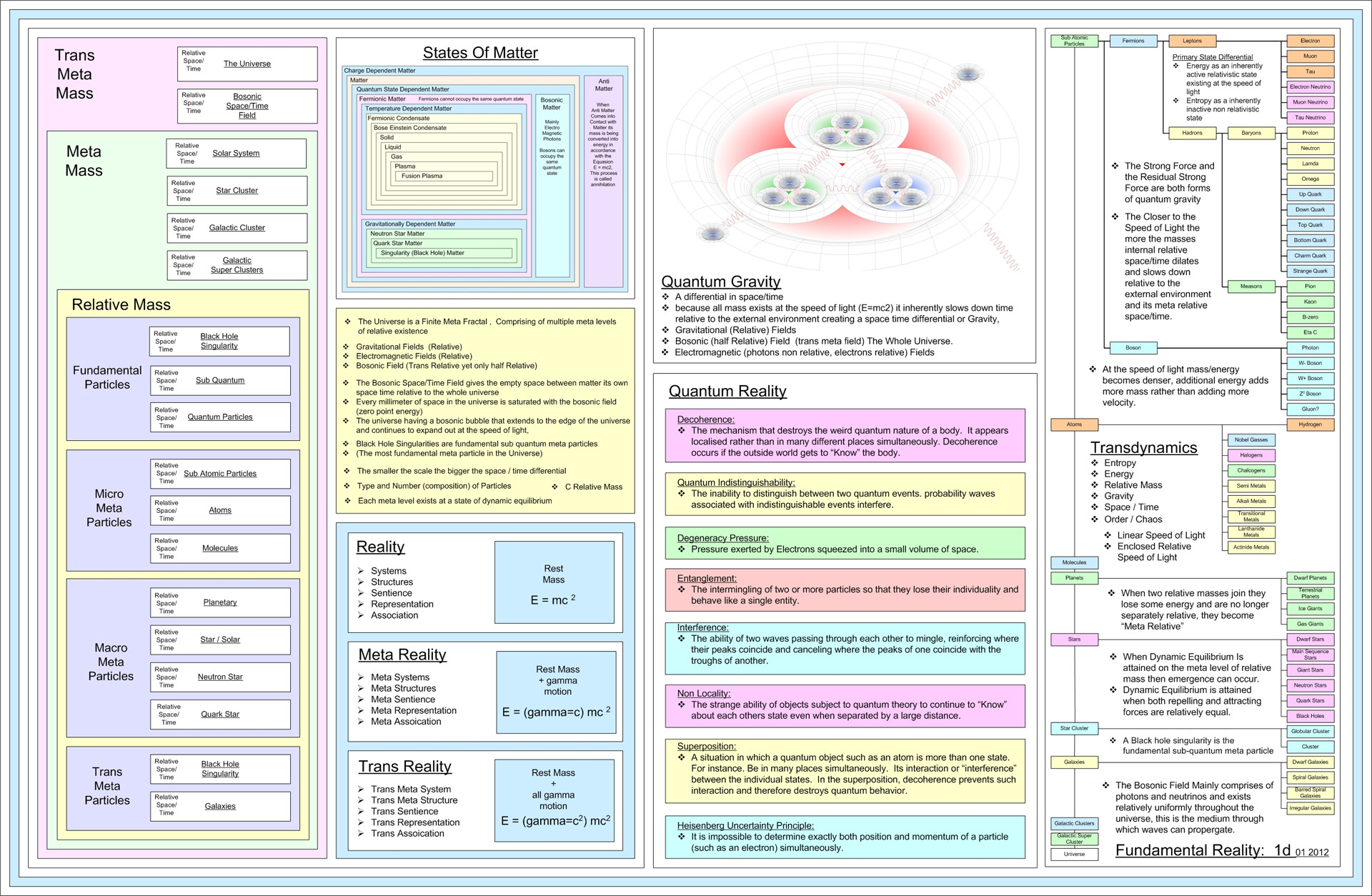Click the underlined "The Universe" link
1372x896 pixels.
pos(247,64)
